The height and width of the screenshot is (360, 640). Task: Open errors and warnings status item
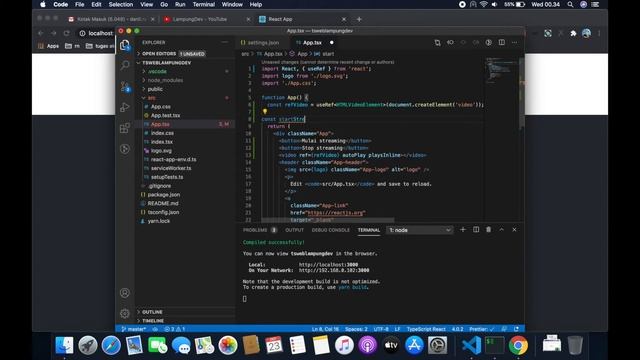(175, 329)
